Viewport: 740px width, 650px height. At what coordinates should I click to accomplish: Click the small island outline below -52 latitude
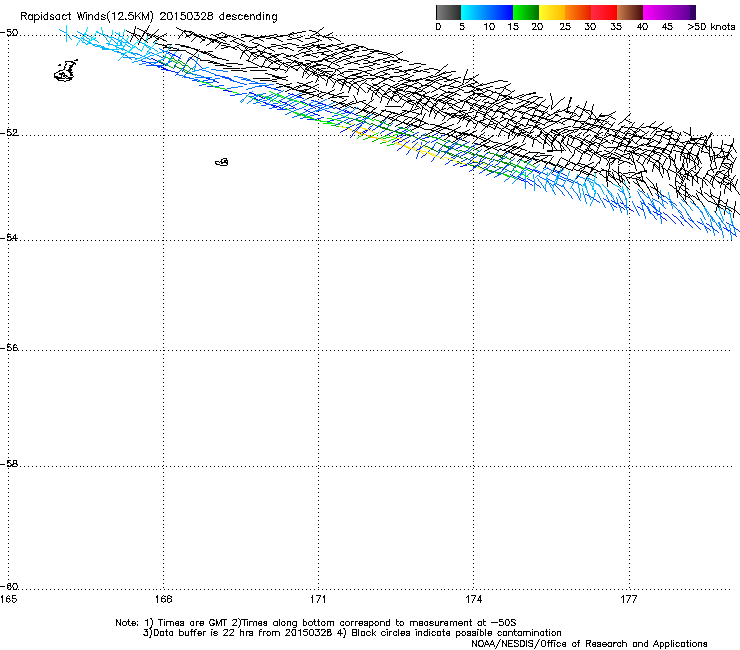(222, 162)
